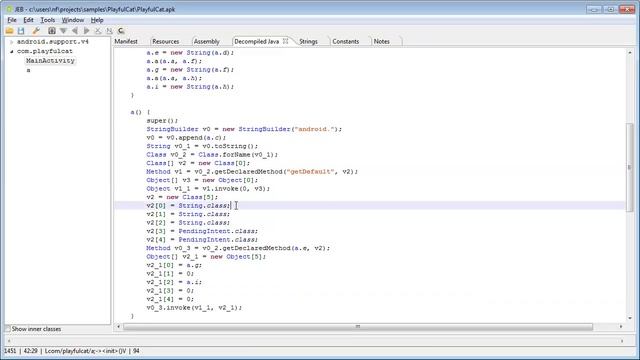640x360 pixels.
Task: Click line 'a.i = new String(a.h);'
Action: [190, 87]
